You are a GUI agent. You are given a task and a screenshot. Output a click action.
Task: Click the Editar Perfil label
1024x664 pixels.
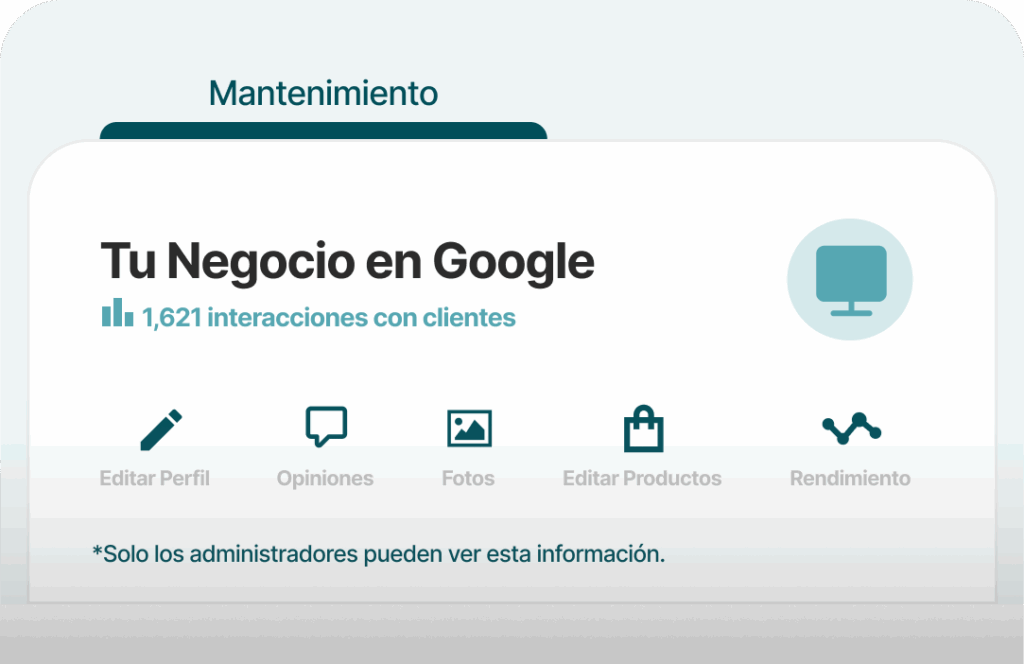[155, 478]
